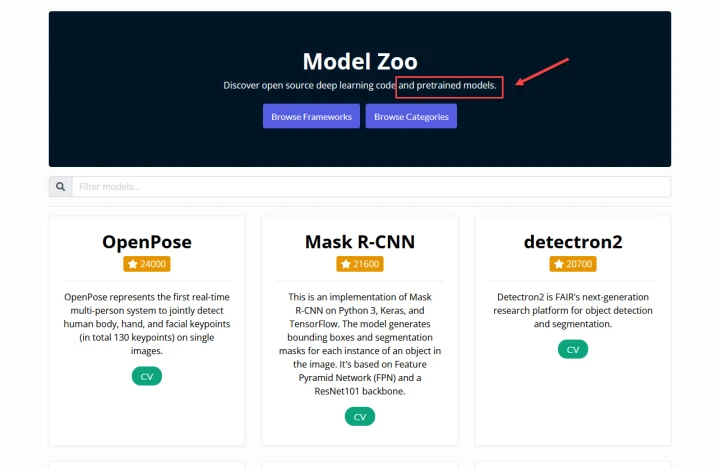The width and height of the screenshot is (720, 469).
Task: Click the highlighted 'and pretrained models' text
Action: (447, 85)
